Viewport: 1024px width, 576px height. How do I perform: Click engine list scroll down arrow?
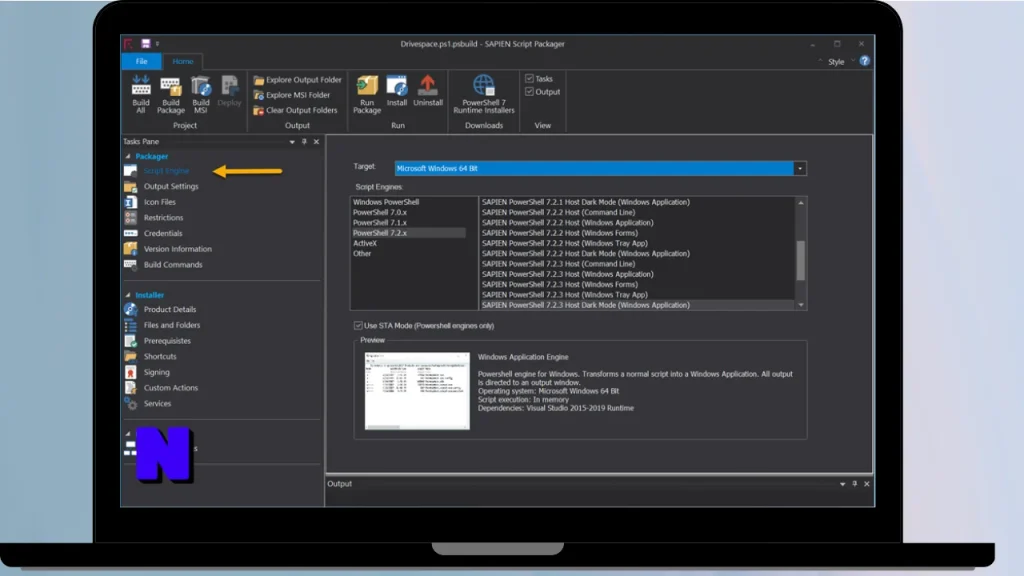point(801,305)
